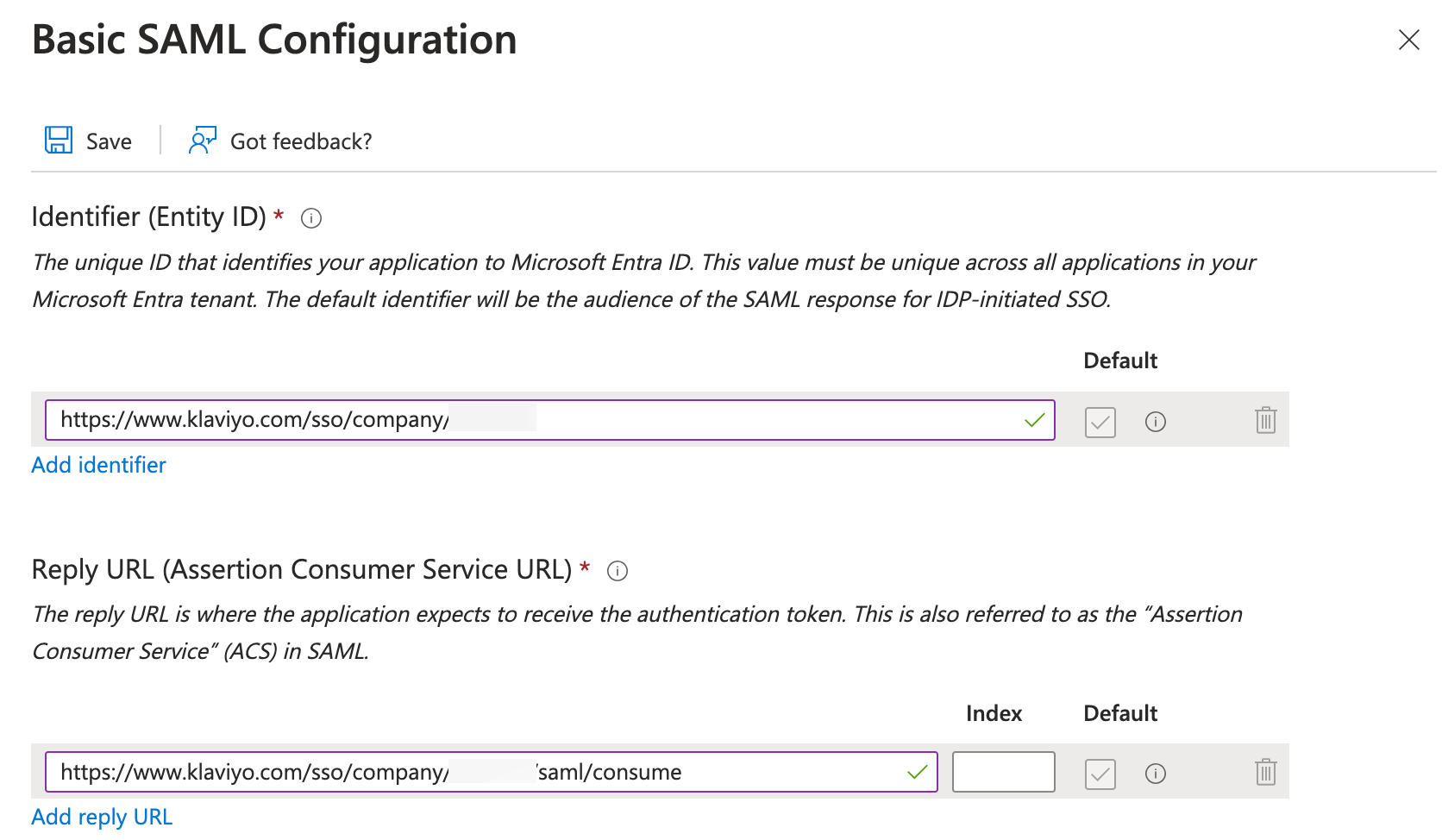Click the info icon in the identifier row
The height and width of the screenshot is (840, 1442).
coord(1156,422)
